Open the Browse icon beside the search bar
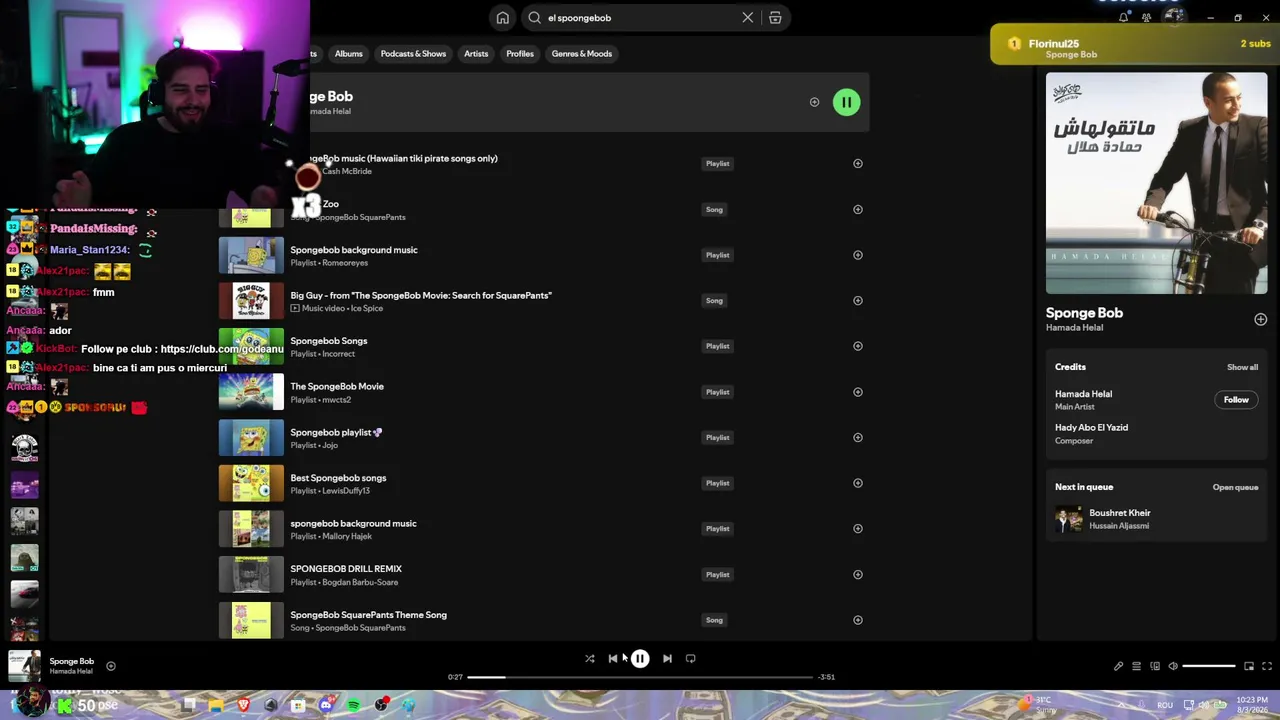This screenshot has height=720, width=1280. (775, 18)
